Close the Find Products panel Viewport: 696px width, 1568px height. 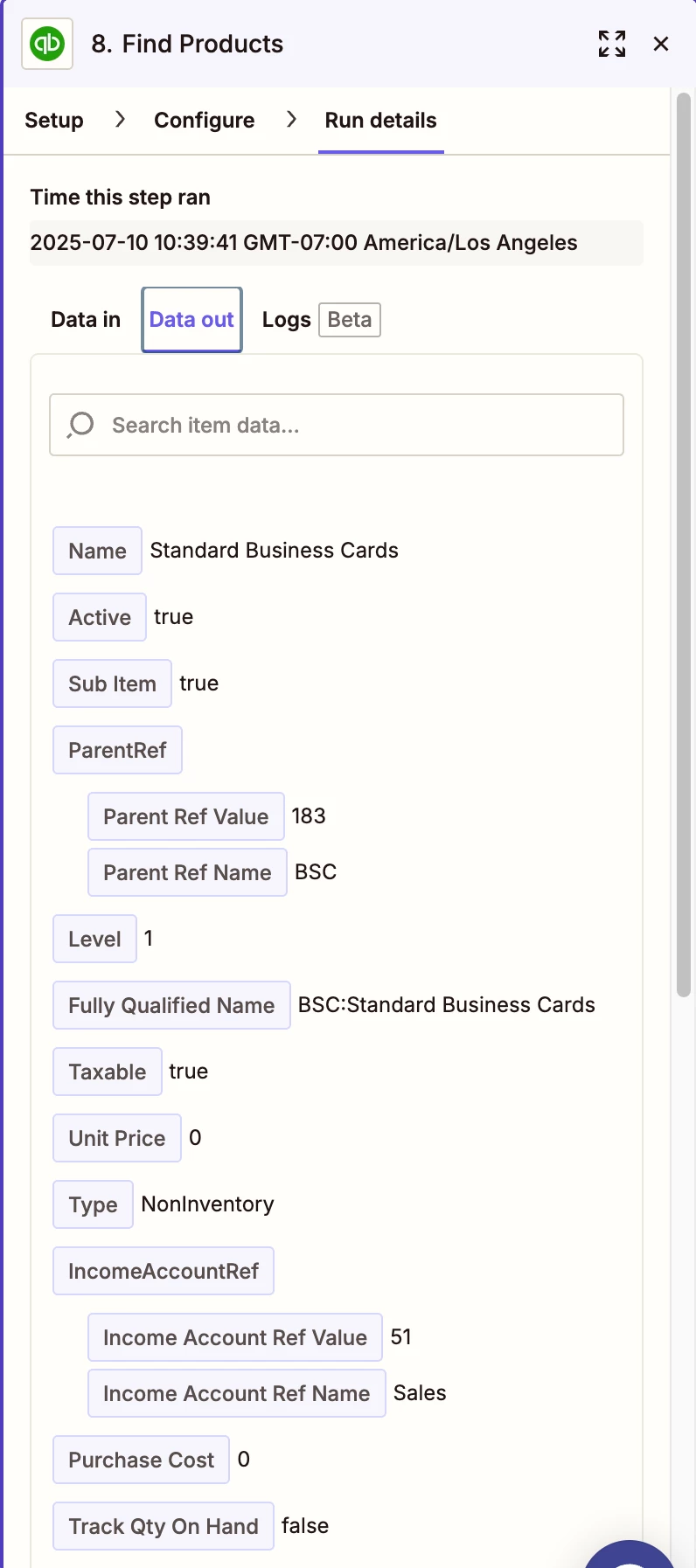661,44
